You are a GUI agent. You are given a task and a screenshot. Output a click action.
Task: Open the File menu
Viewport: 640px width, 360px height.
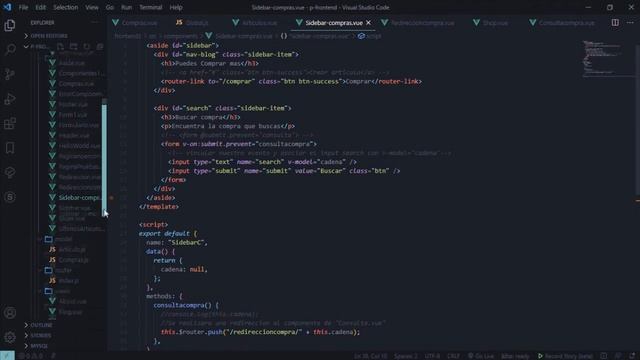click(x=23, y=7)
